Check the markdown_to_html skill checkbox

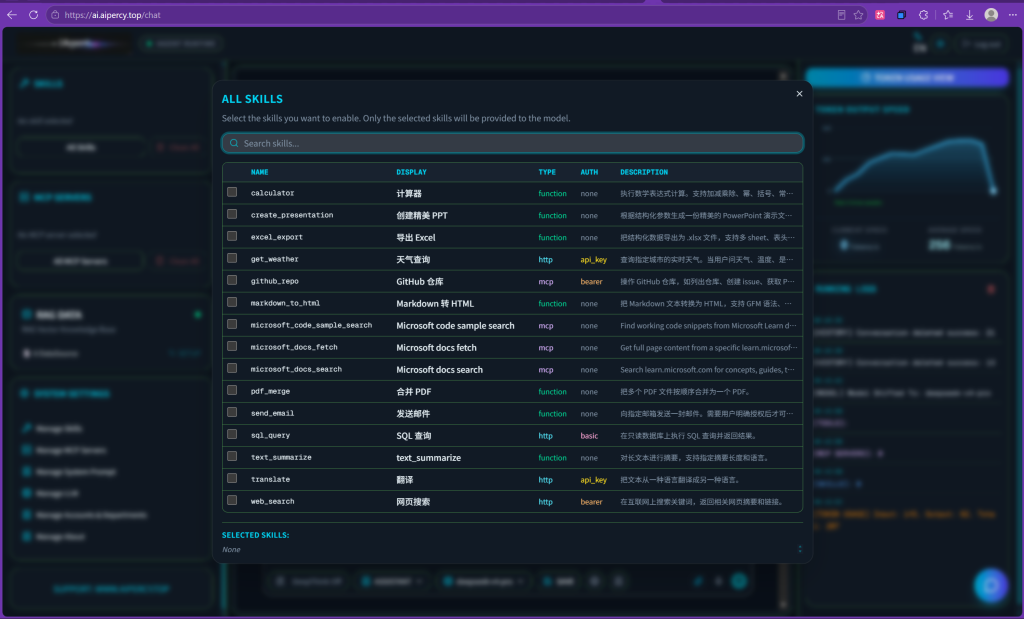[x=232, y=302]
